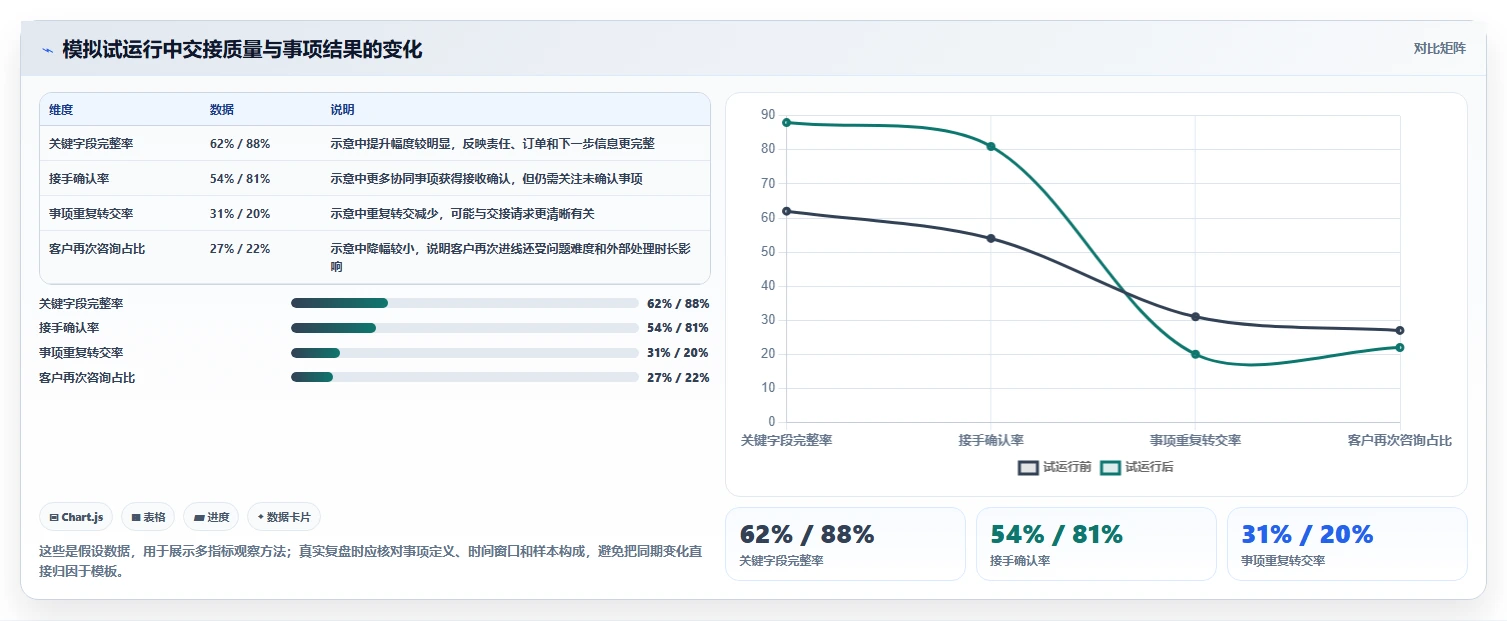The height and width of the screenshot is (621, 1507).
Task: Click 试运行后 data point at 客户再次咨询占比
Action: click(1400, 347)
